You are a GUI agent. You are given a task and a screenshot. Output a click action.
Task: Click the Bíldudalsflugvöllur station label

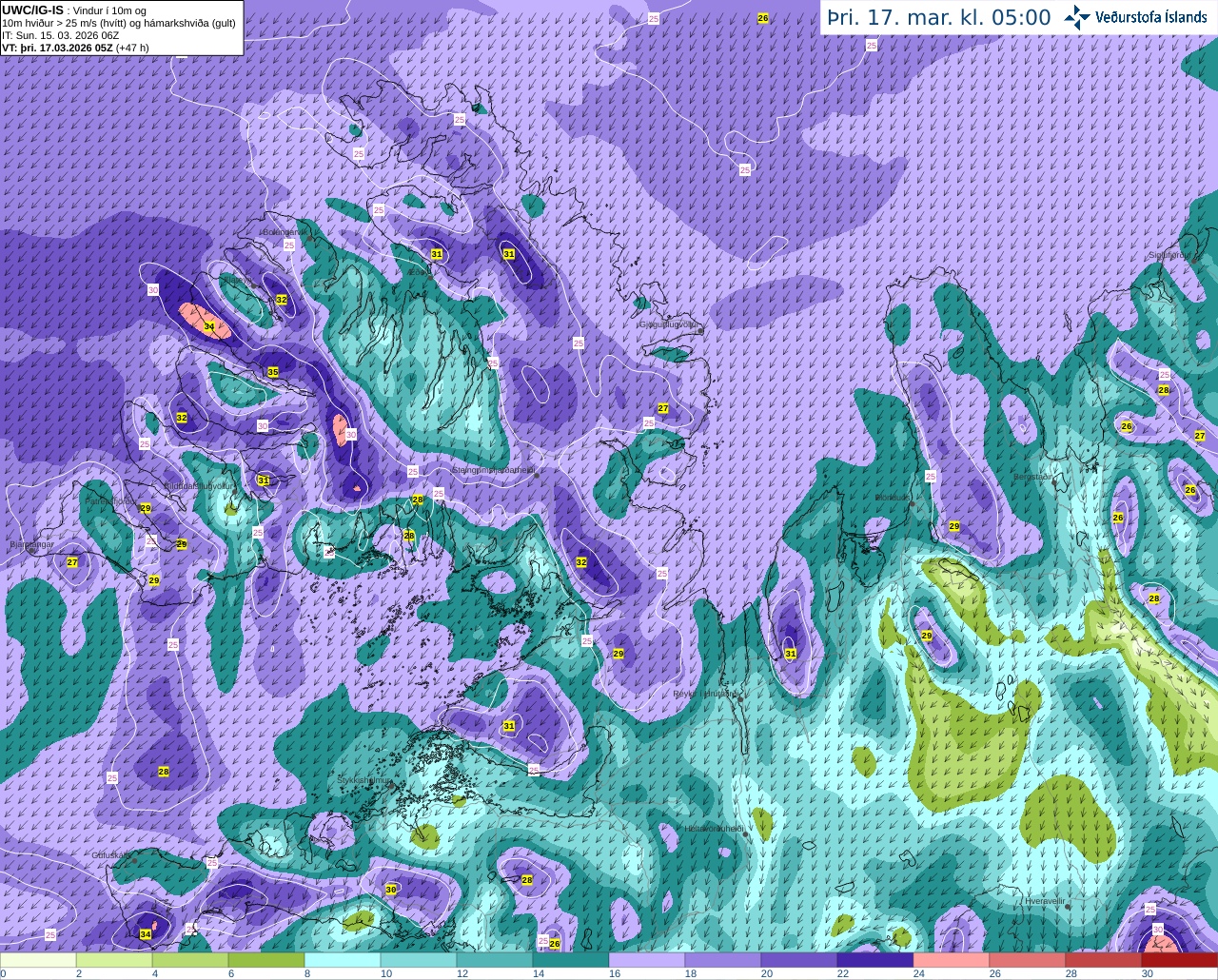coord(198,485)
